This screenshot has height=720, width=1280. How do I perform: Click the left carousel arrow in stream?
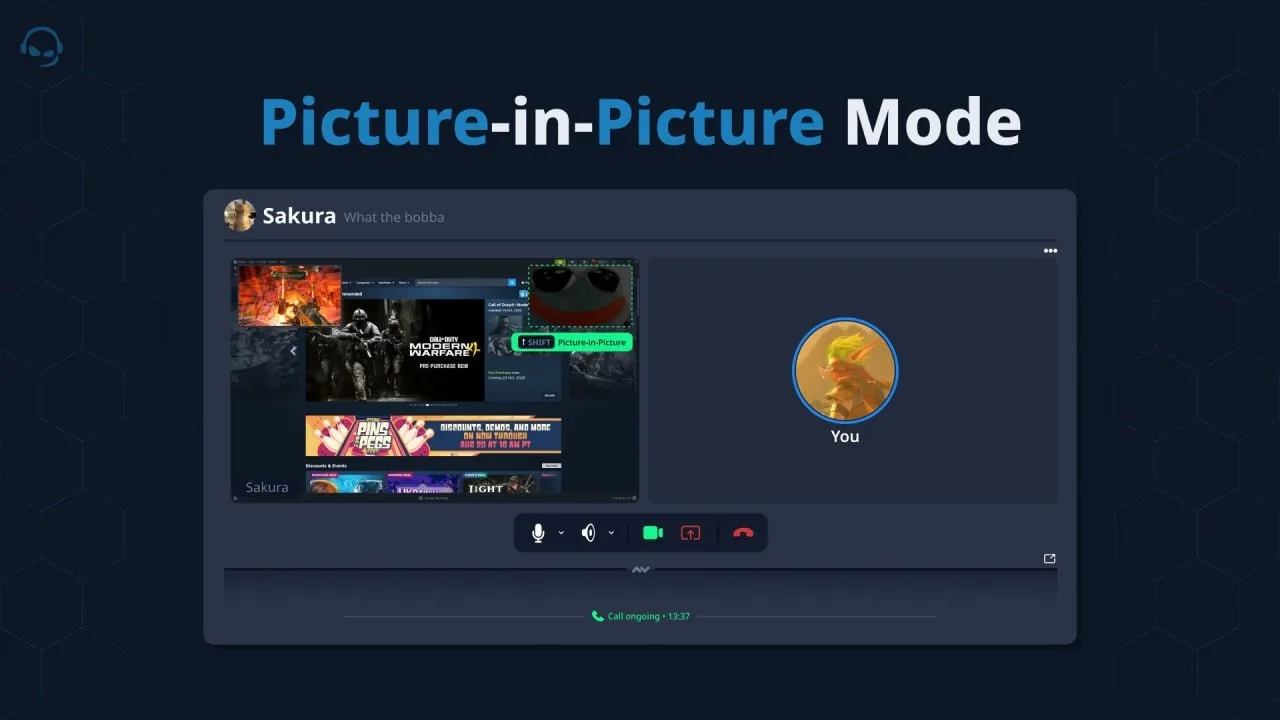click(293, 351)
